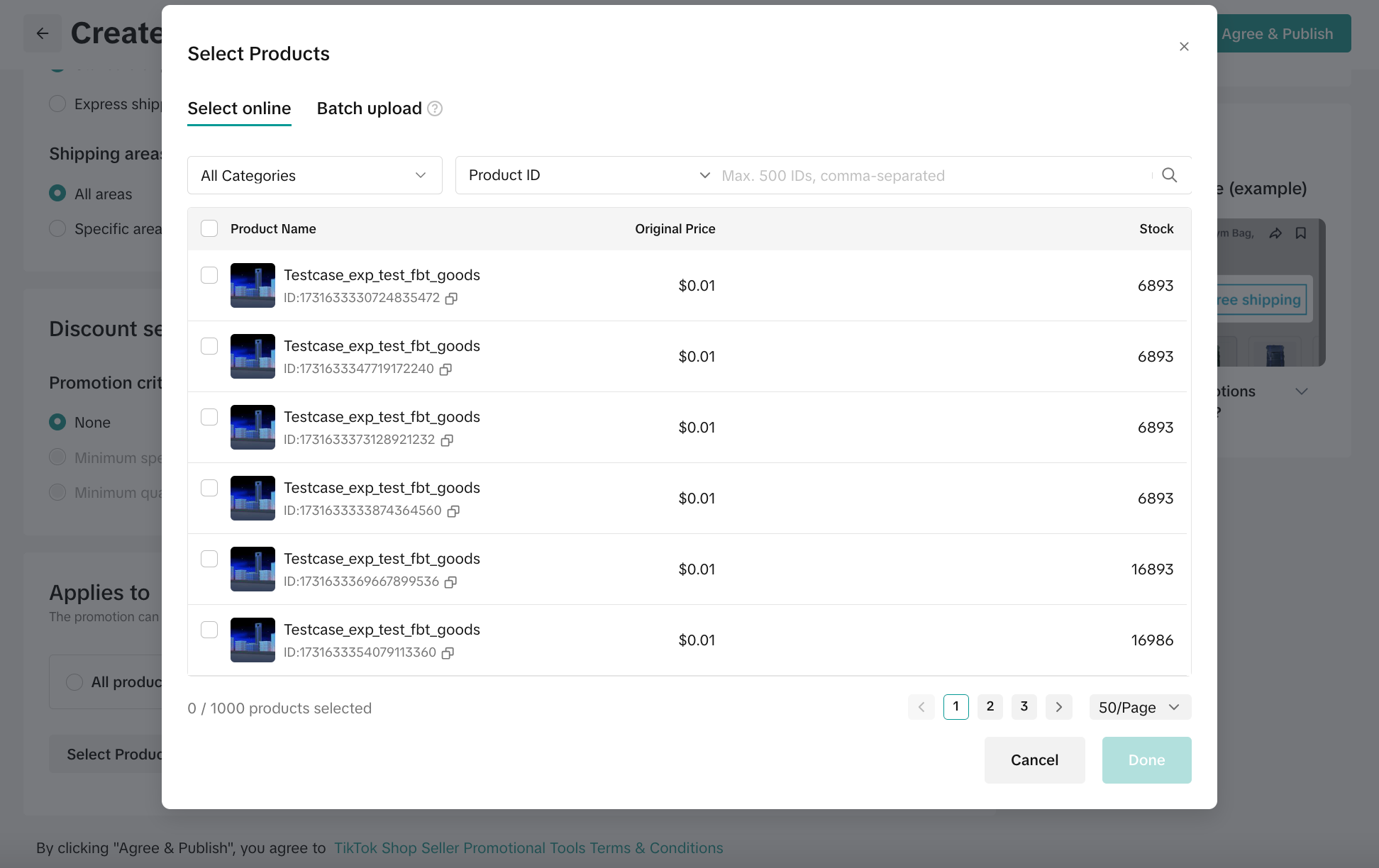Copy product ID ending in 835472
This screenshot has width=1379, height=868.
coord(451,299)
